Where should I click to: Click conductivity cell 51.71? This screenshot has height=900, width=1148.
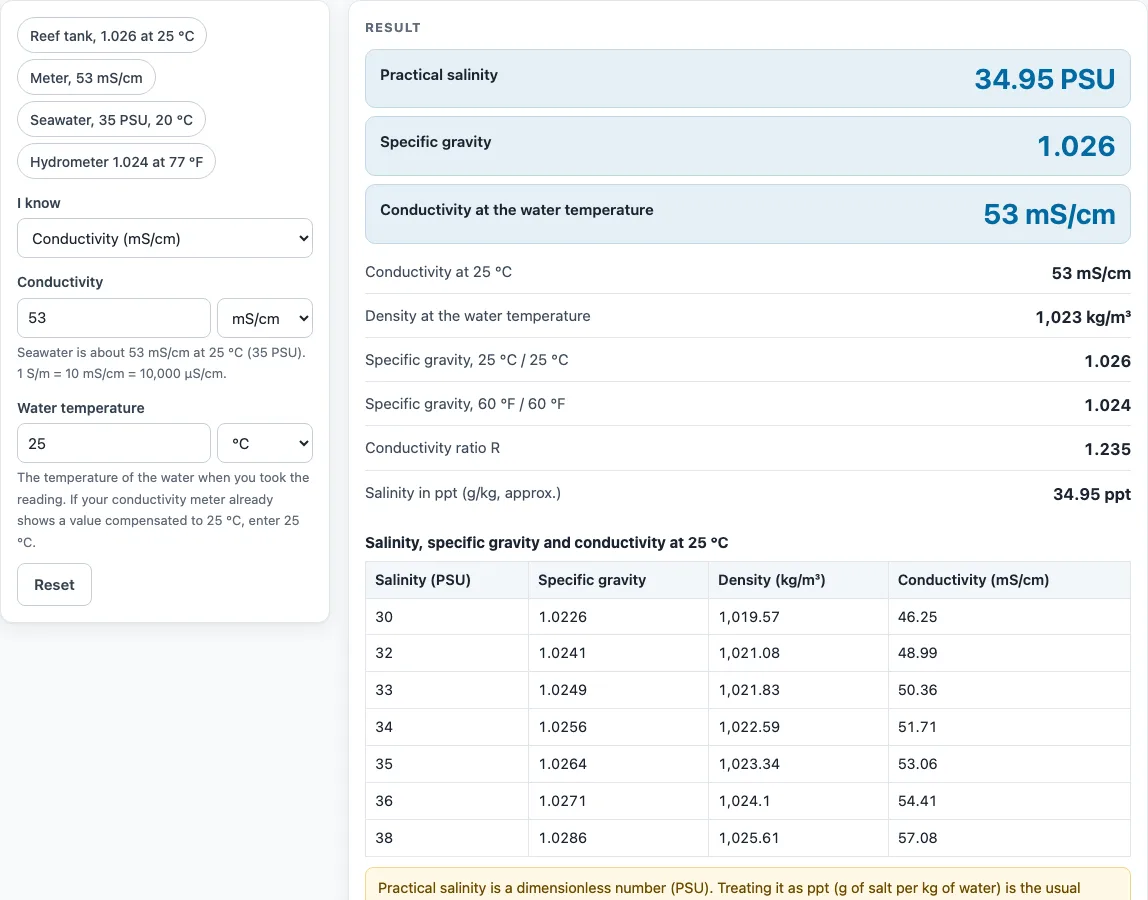point(1009,727)
